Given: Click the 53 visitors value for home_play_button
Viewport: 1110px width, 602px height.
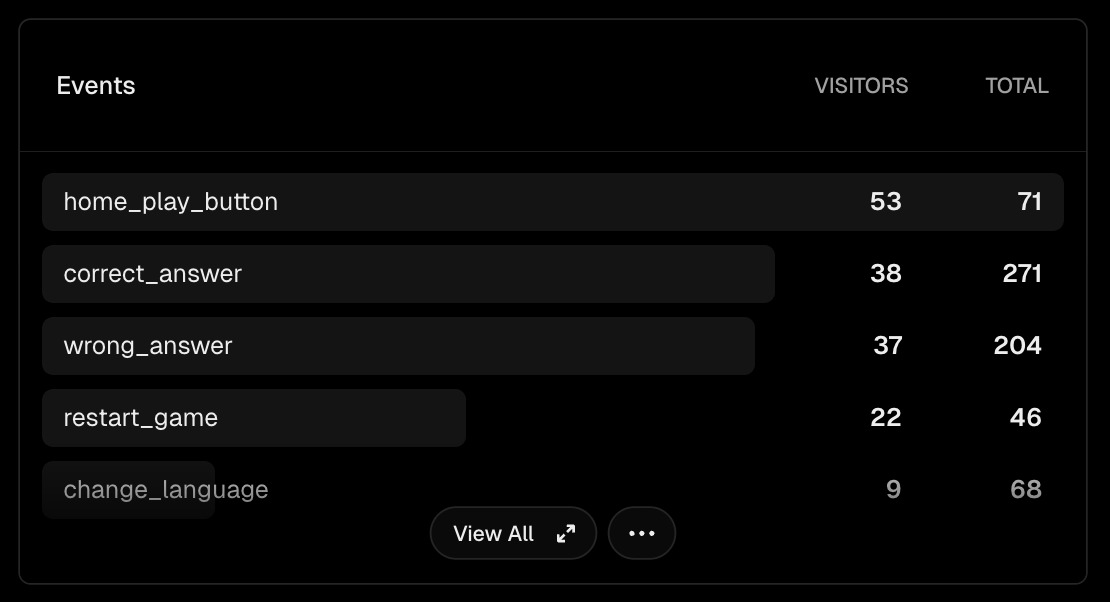Looking at the screenshot, I should click(886, 202).
